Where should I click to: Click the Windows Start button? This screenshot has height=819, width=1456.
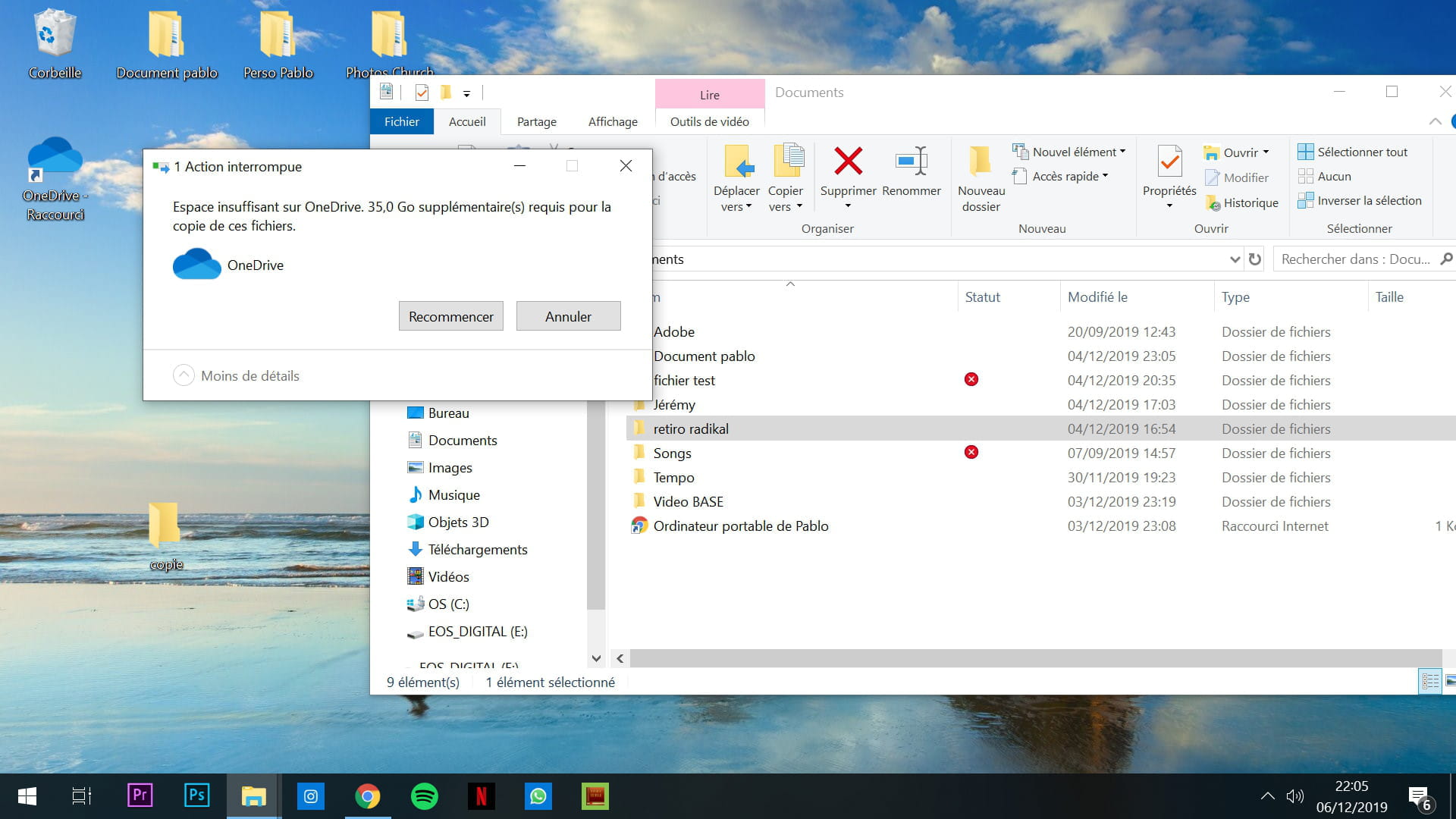[27, 795]
